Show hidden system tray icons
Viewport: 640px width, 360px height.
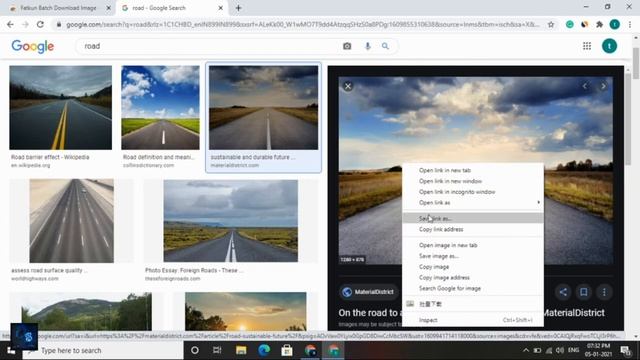coord(526,350)
